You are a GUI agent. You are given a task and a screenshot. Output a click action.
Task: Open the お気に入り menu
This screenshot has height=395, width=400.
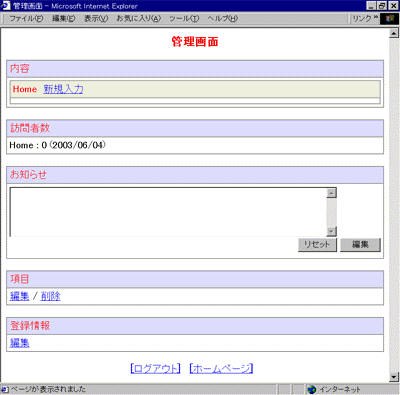(138, 18)
